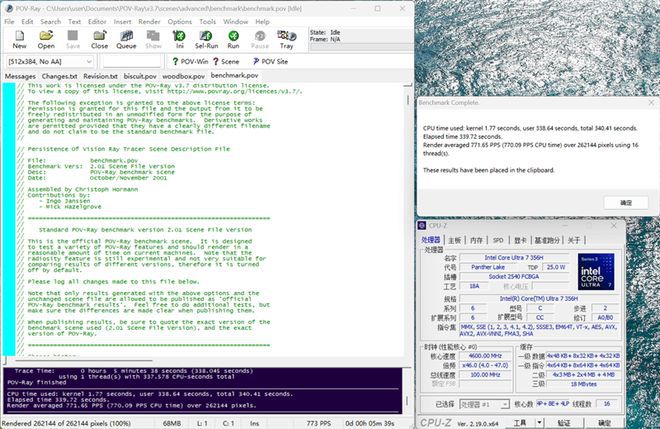Close the Benchmark Complete dialog
Screen dimensions: 660x429
click(x=652, y=102)
